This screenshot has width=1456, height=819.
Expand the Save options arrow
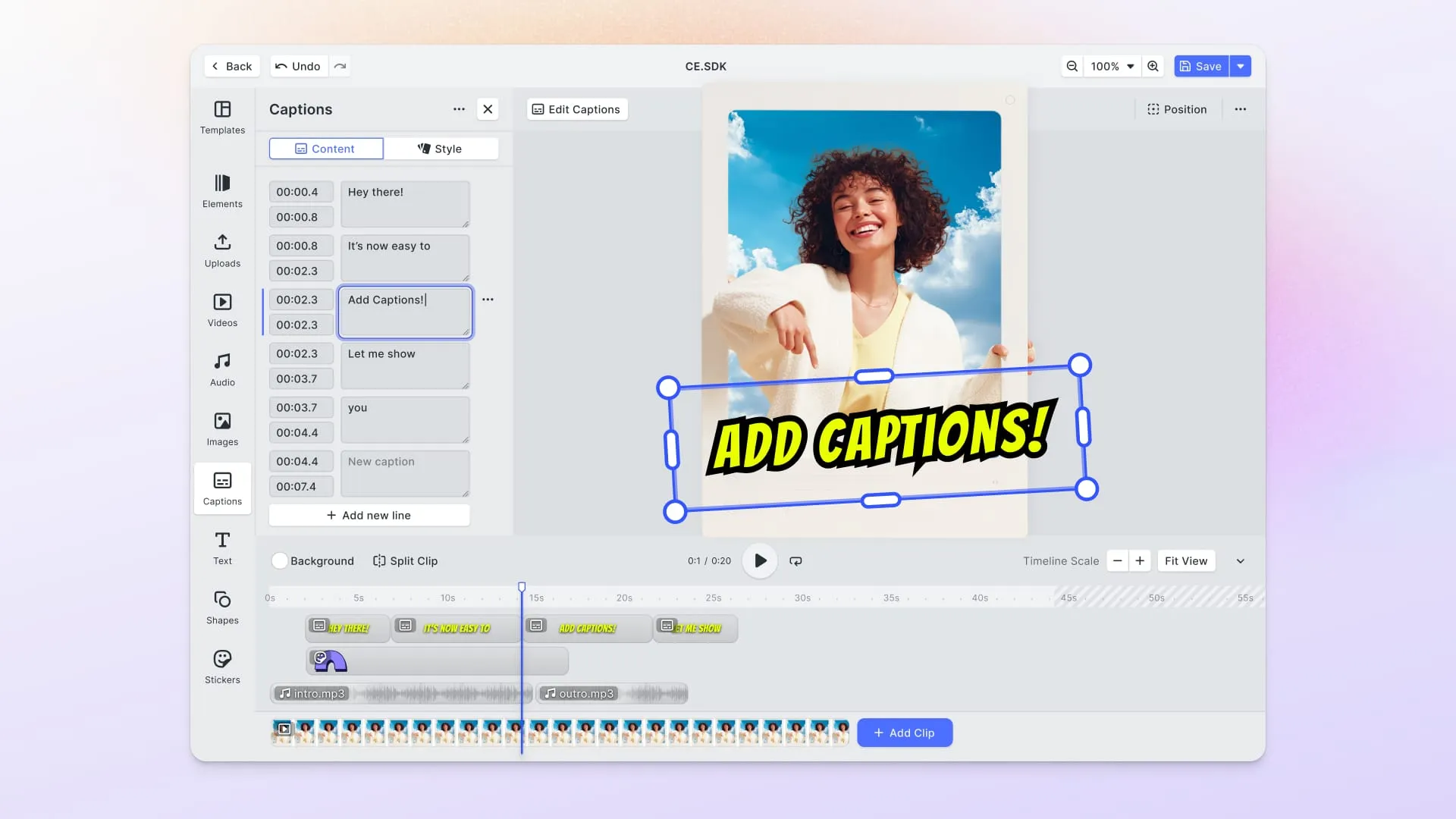1241,66
